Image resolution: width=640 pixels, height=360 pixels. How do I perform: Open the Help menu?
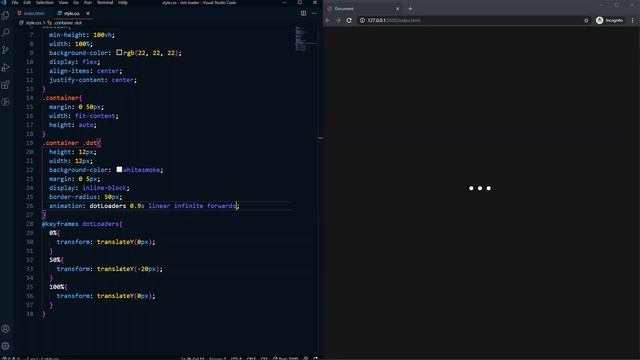[x=123, y=2]
